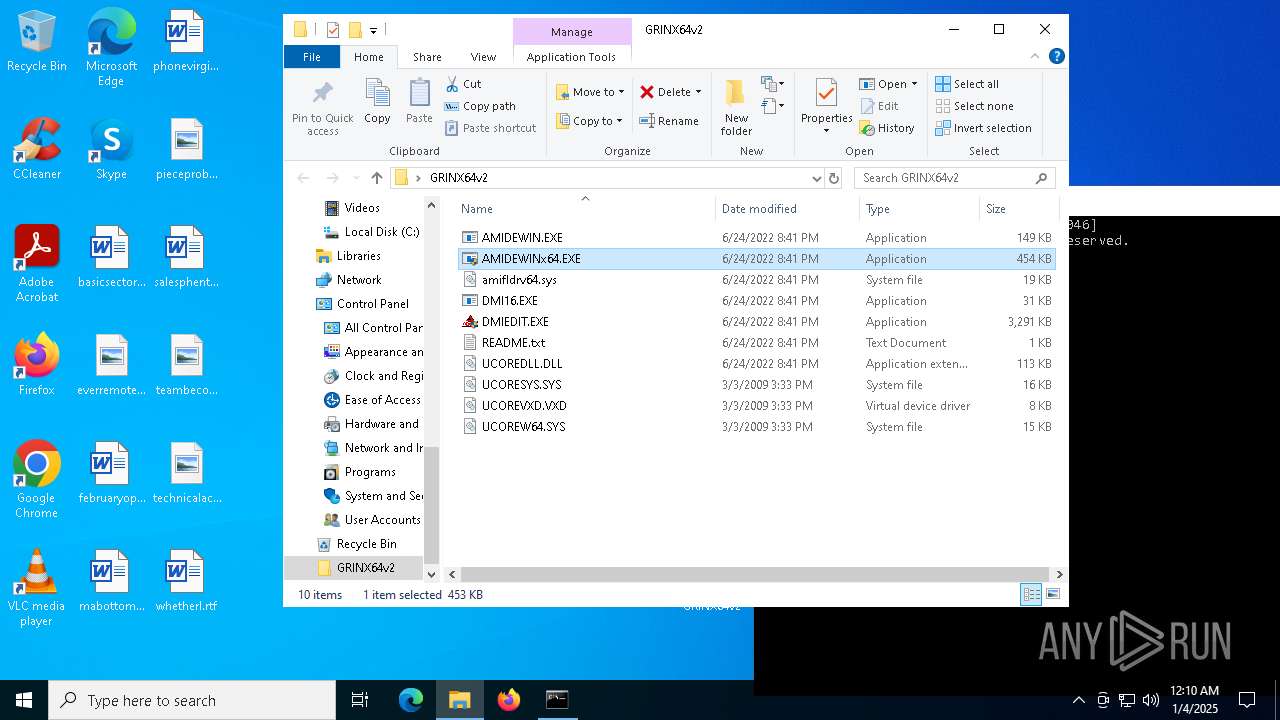
Task: Click Copy path in Clipboard group
Action: [480, 106]
